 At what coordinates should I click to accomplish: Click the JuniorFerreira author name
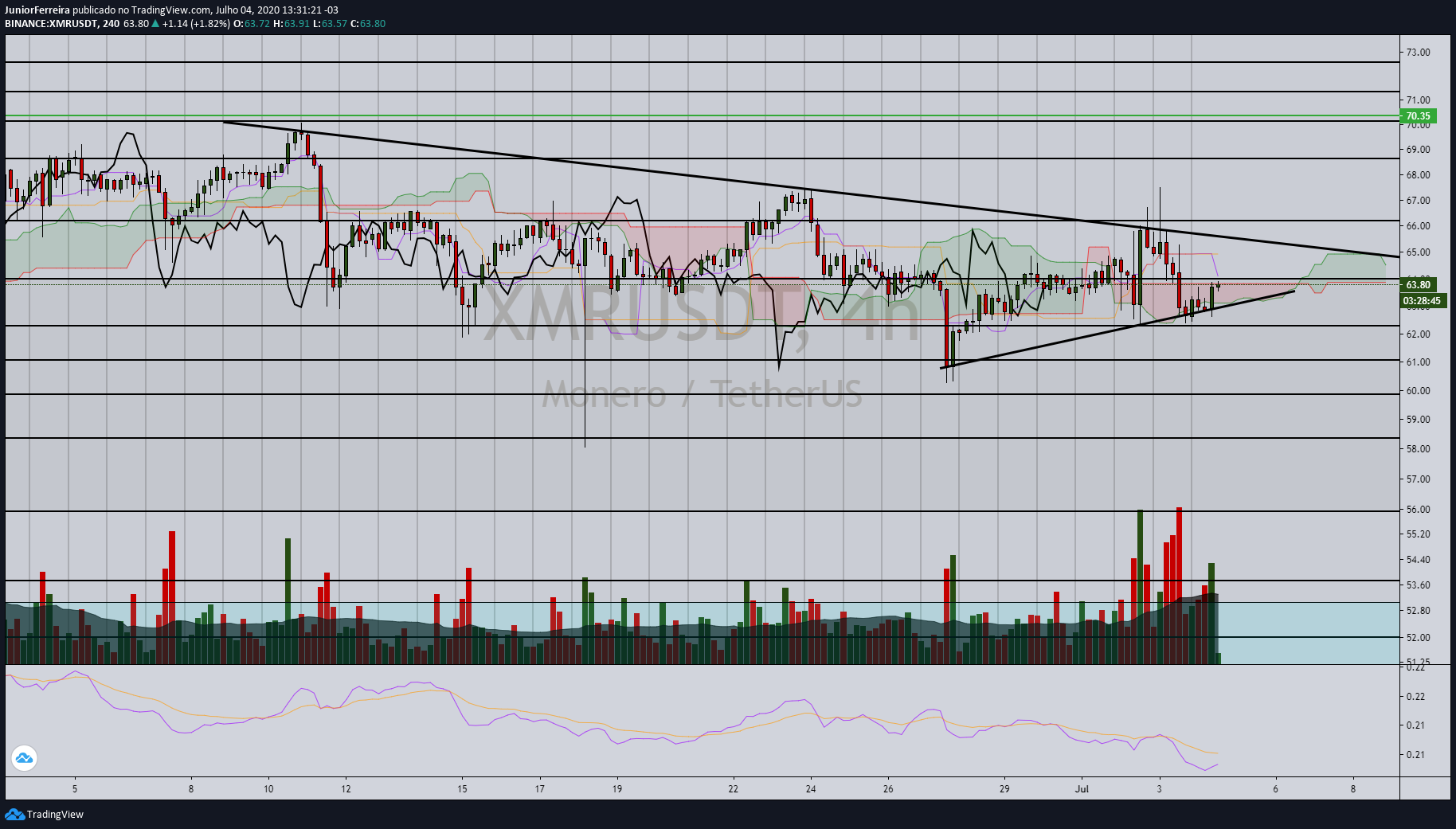click(37, 10)
